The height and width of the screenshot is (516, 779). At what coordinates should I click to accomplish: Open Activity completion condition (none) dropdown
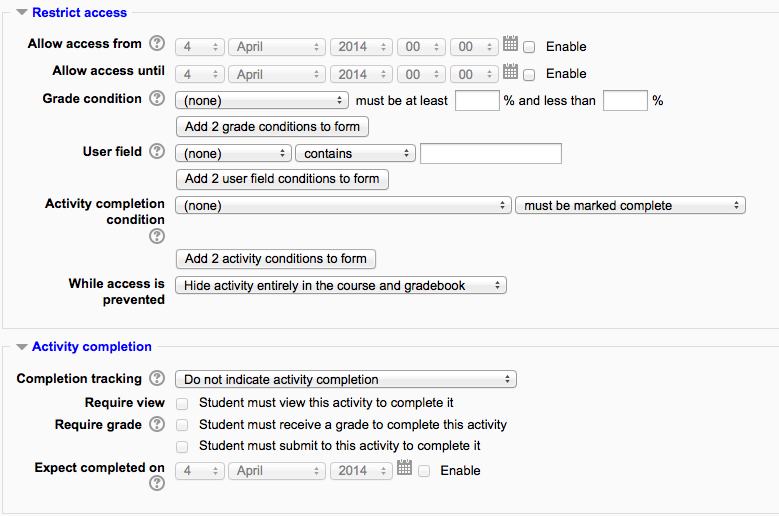coord(343,205)
